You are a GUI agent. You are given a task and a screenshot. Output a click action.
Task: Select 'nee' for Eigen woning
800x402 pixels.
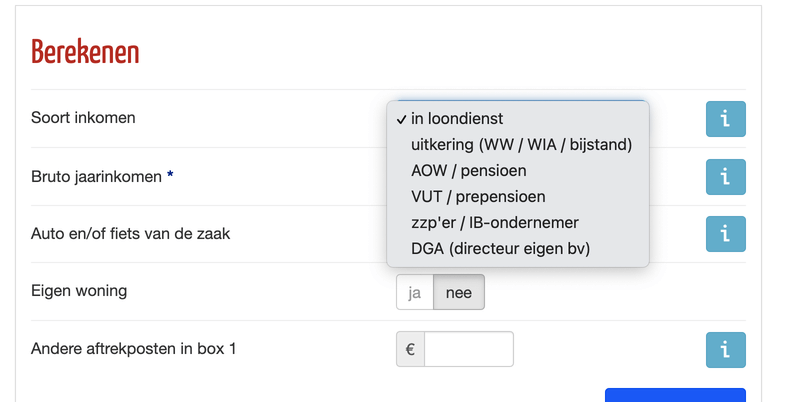click(458, 293)
